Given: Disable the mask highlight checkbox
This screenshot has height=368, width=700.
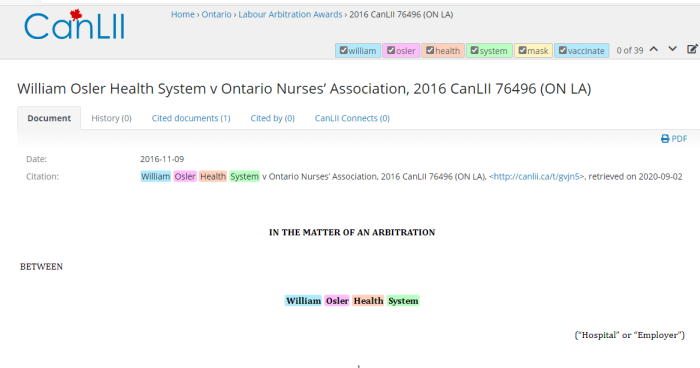Looking at the screenshot, I should point(522,50).
